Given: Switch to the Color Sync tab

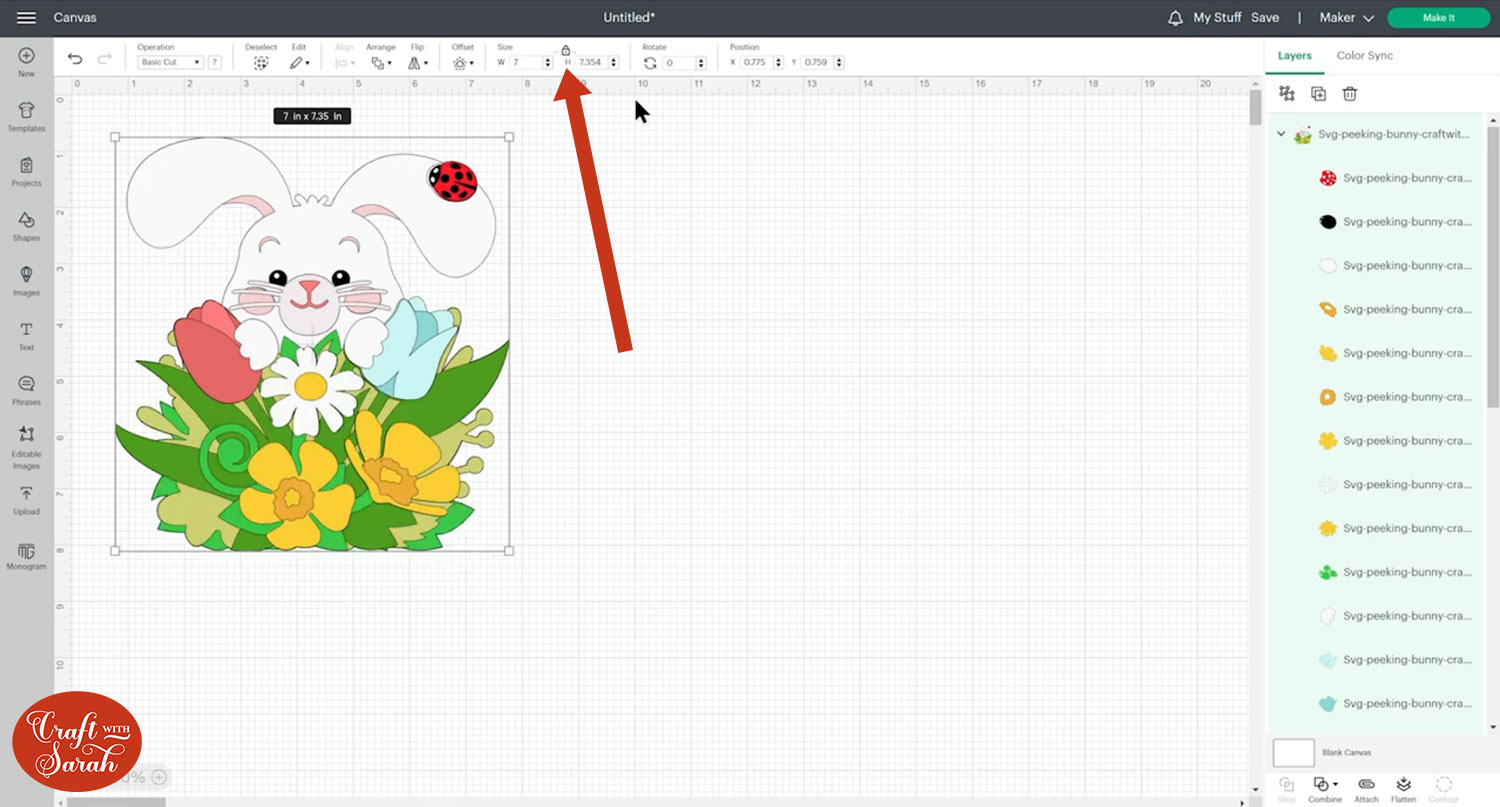Looking at the screenshot, I should (1364, 56).
